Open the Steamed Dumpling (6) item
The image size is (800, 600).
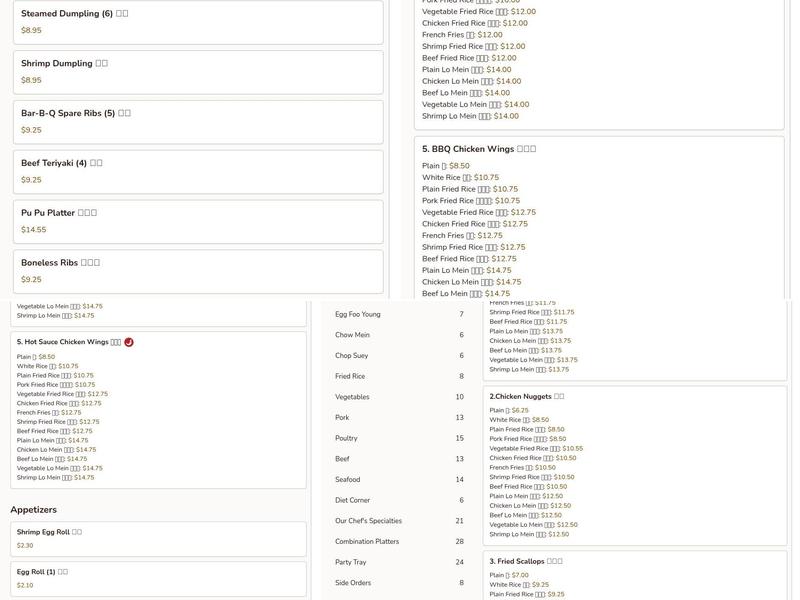(198, 22)
